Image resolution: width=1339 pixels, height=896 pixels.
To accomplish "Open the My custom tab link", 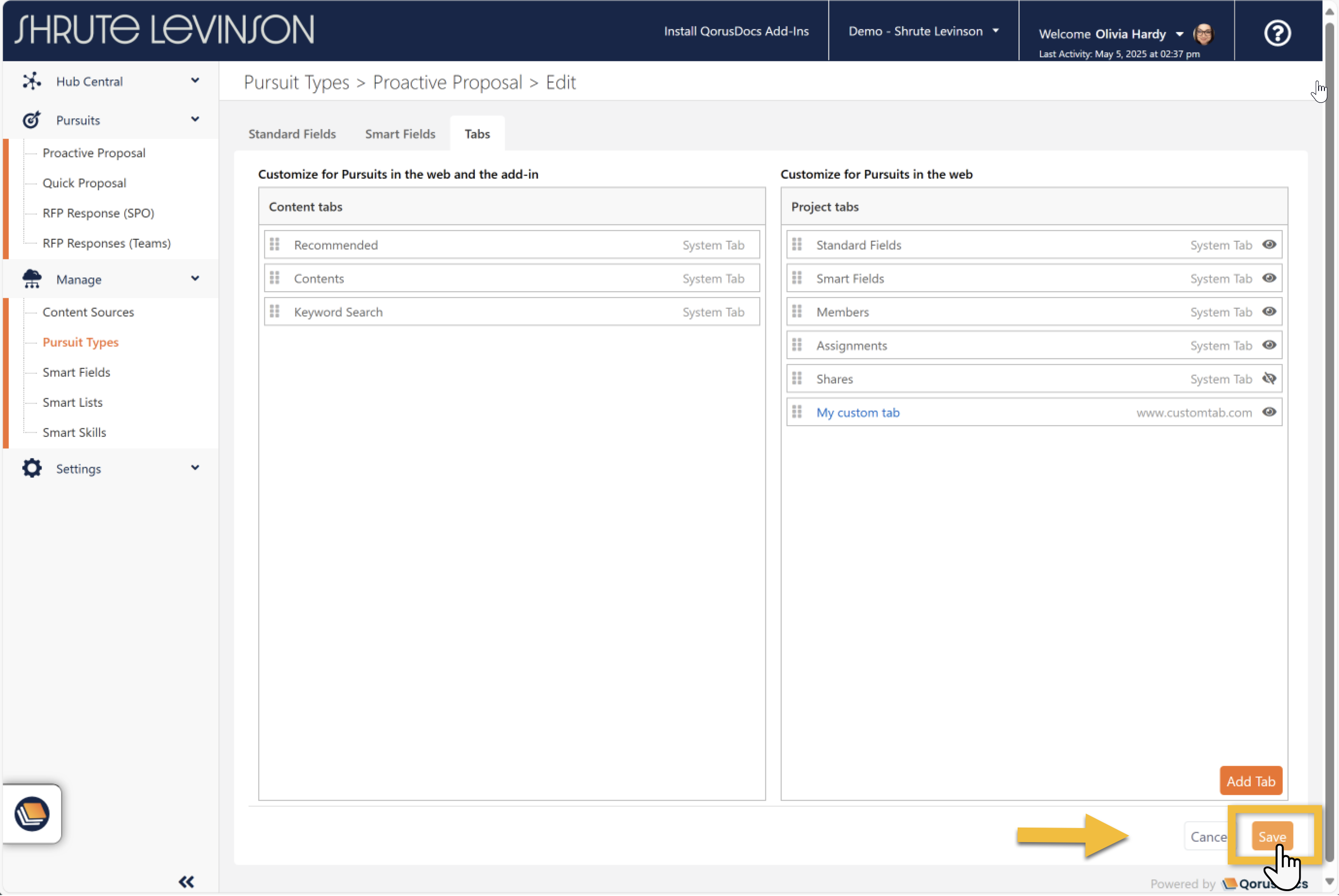I will [858, 413].
